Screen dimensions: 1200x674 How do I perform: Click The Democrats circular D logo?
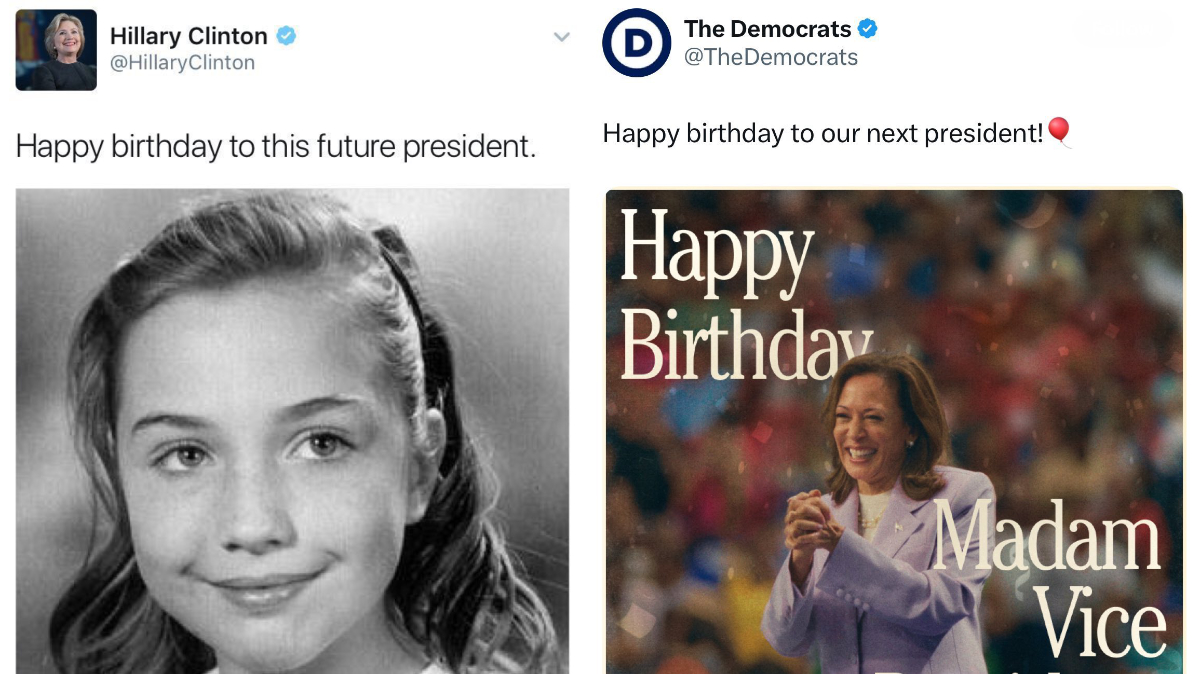click(636, 43)
